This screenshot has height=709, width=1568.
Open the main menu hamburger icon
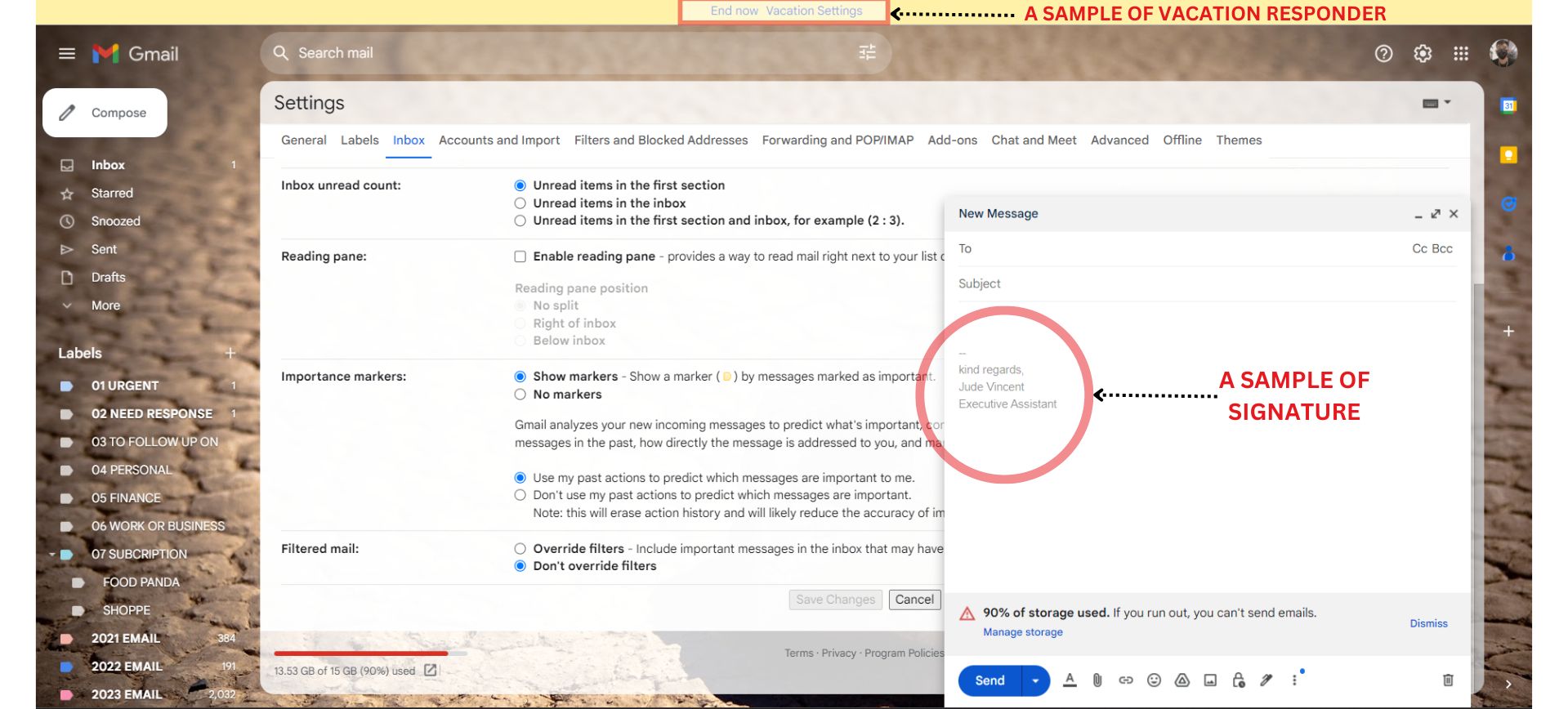pyautogui.click(x=67, y=54)
